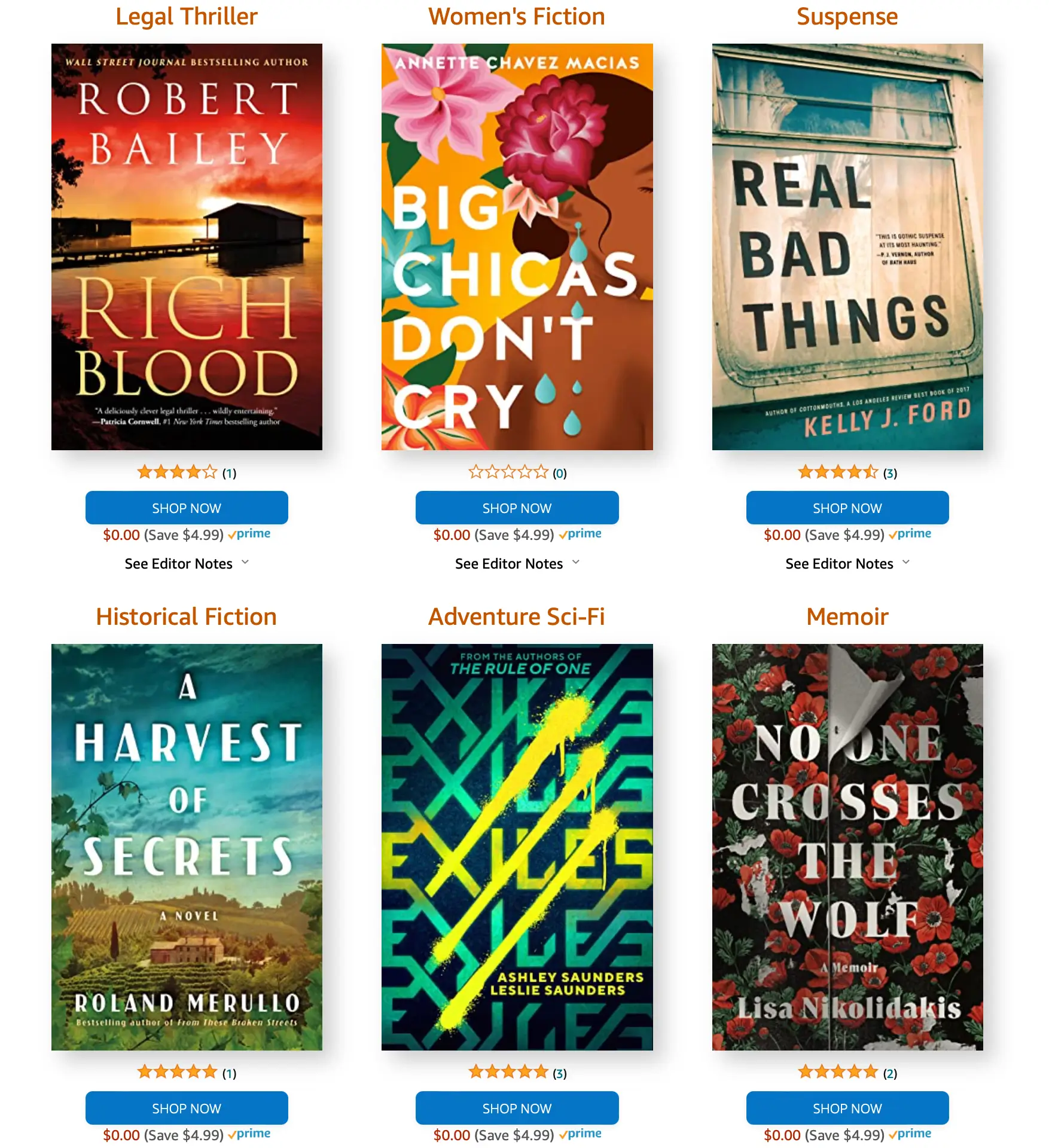Open the empty star rating for Big Chicas Don't Cry
Screen dimensions: 1049x1148
click(x=508, y=472)
